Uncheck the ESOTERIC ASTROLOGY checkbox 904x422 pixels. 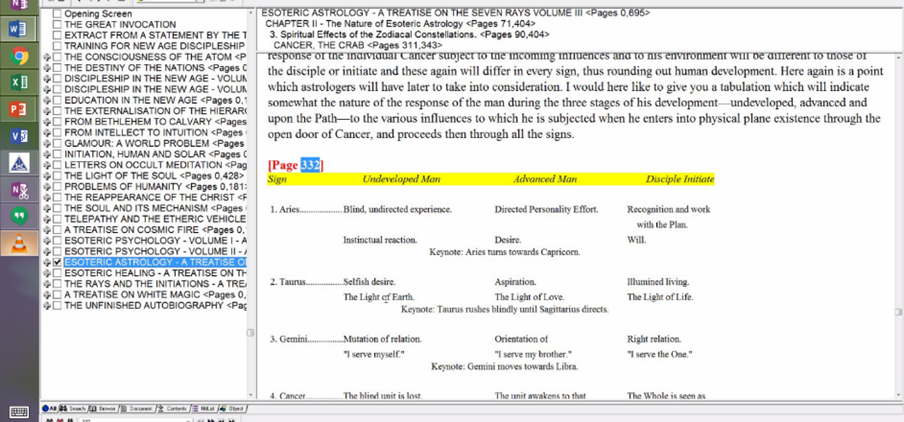point(57,262)
